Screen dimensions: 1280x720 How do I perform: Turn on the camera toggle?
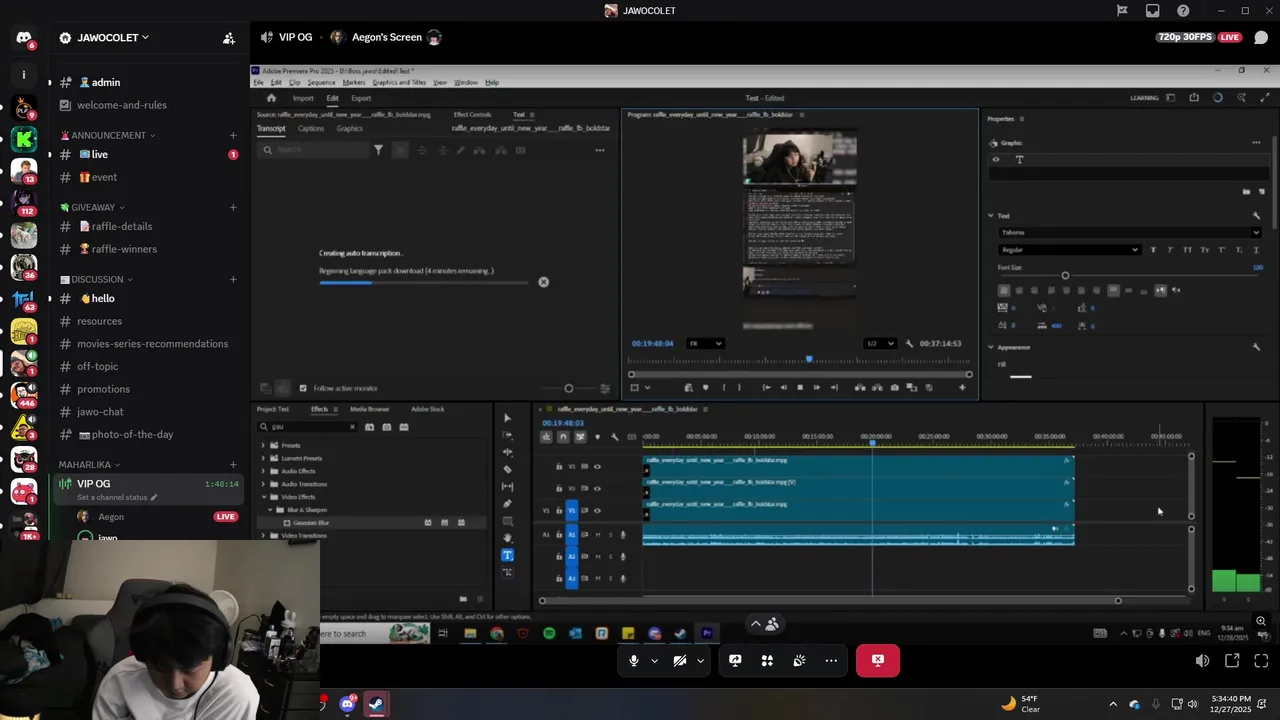(680, 661)
